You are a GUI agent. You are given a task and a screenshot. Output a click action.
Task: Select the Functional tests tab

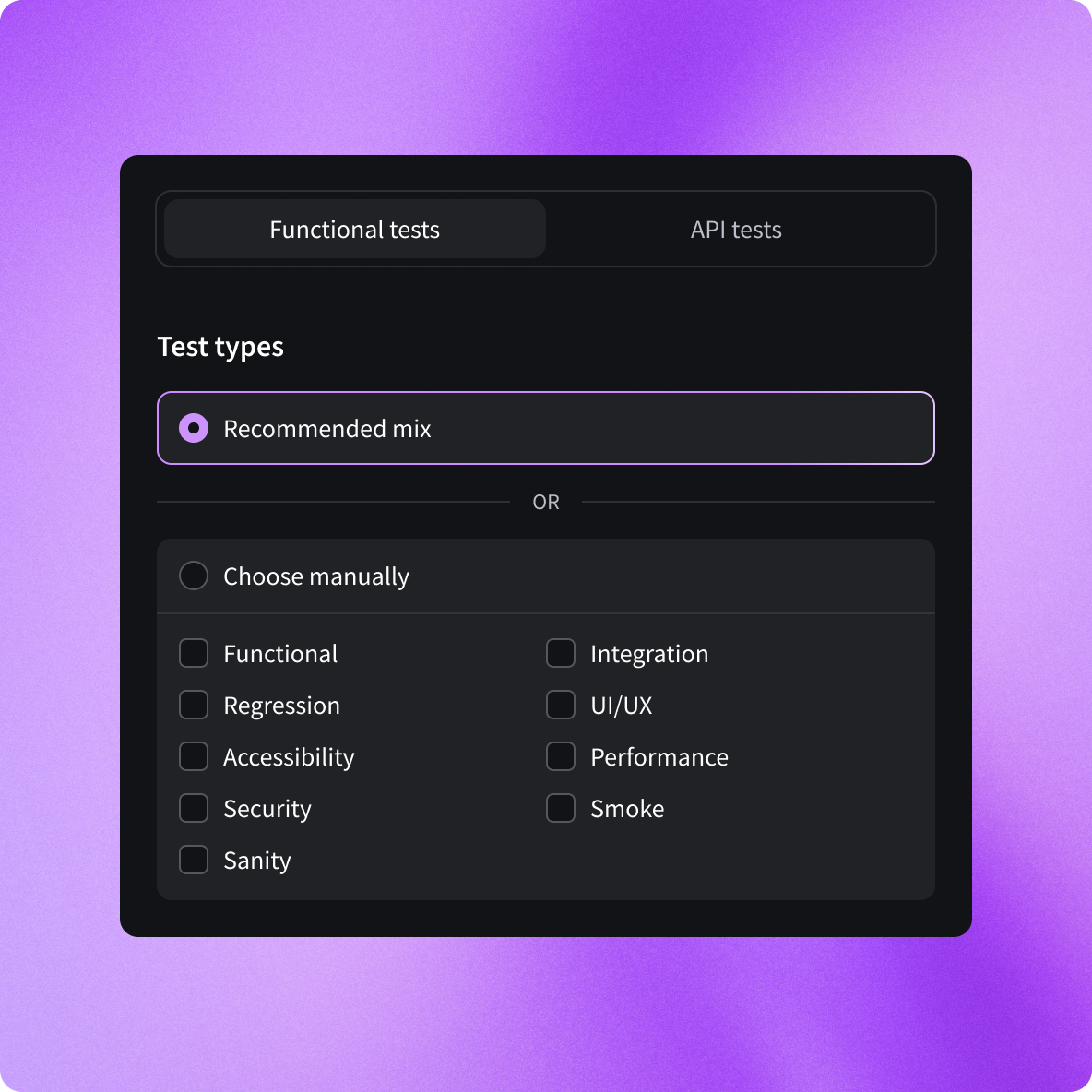(354, 229)
